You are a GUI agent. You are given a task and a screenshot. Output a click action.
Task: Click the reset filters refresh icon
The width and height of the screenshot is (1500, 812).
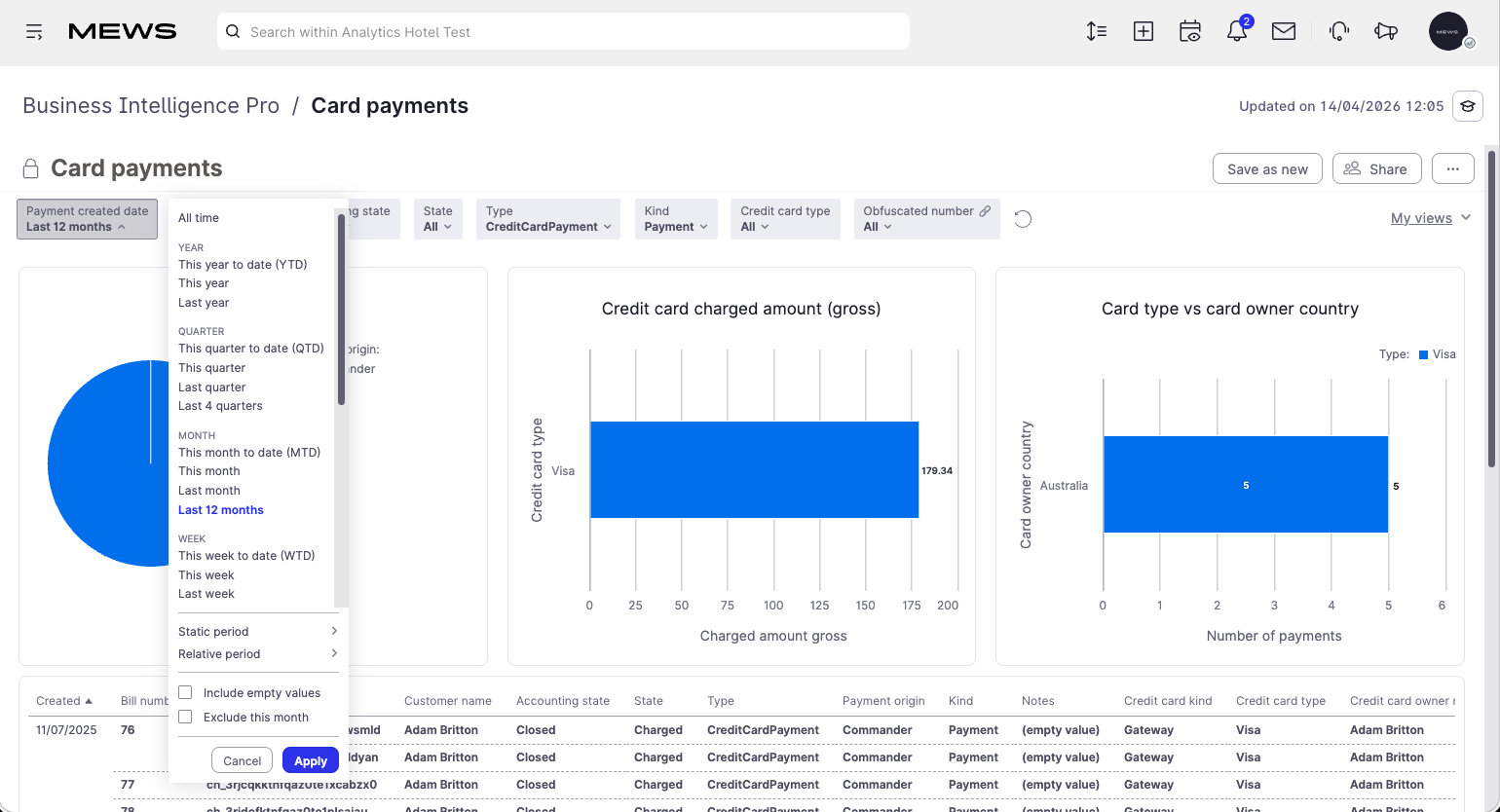click(1023, 219)
